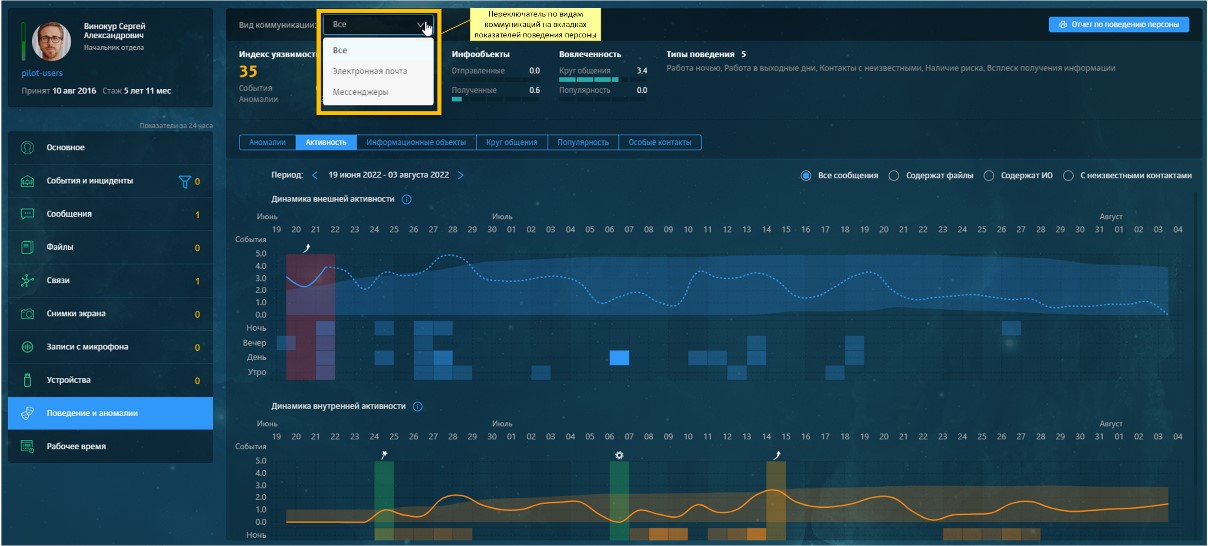The height and width of the screenshot is (546, 1208).
Task: Click the marker icon above 24 June internal chart
Action: point(384,454)
